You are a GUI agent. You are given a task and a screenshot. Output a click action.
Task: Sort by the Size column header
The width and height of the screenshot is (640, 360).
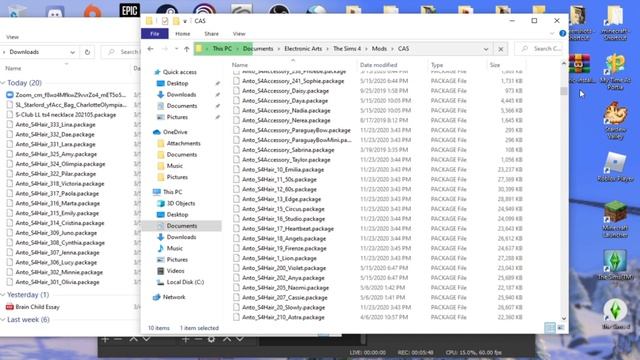tap(495, 65)
